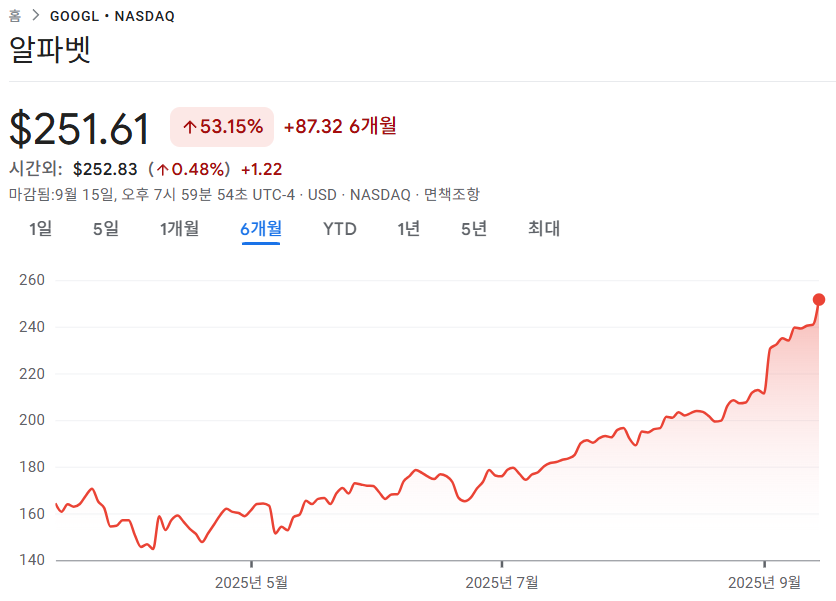Viewport: 836px width, 601px height.
Task: Select the 6개월 time range tab
Action: (261, 229)
